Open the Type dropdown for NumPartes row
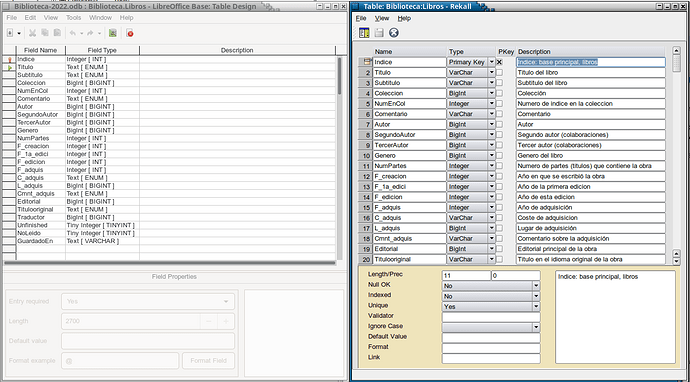The image size is (690, 382). click(492, 166)
